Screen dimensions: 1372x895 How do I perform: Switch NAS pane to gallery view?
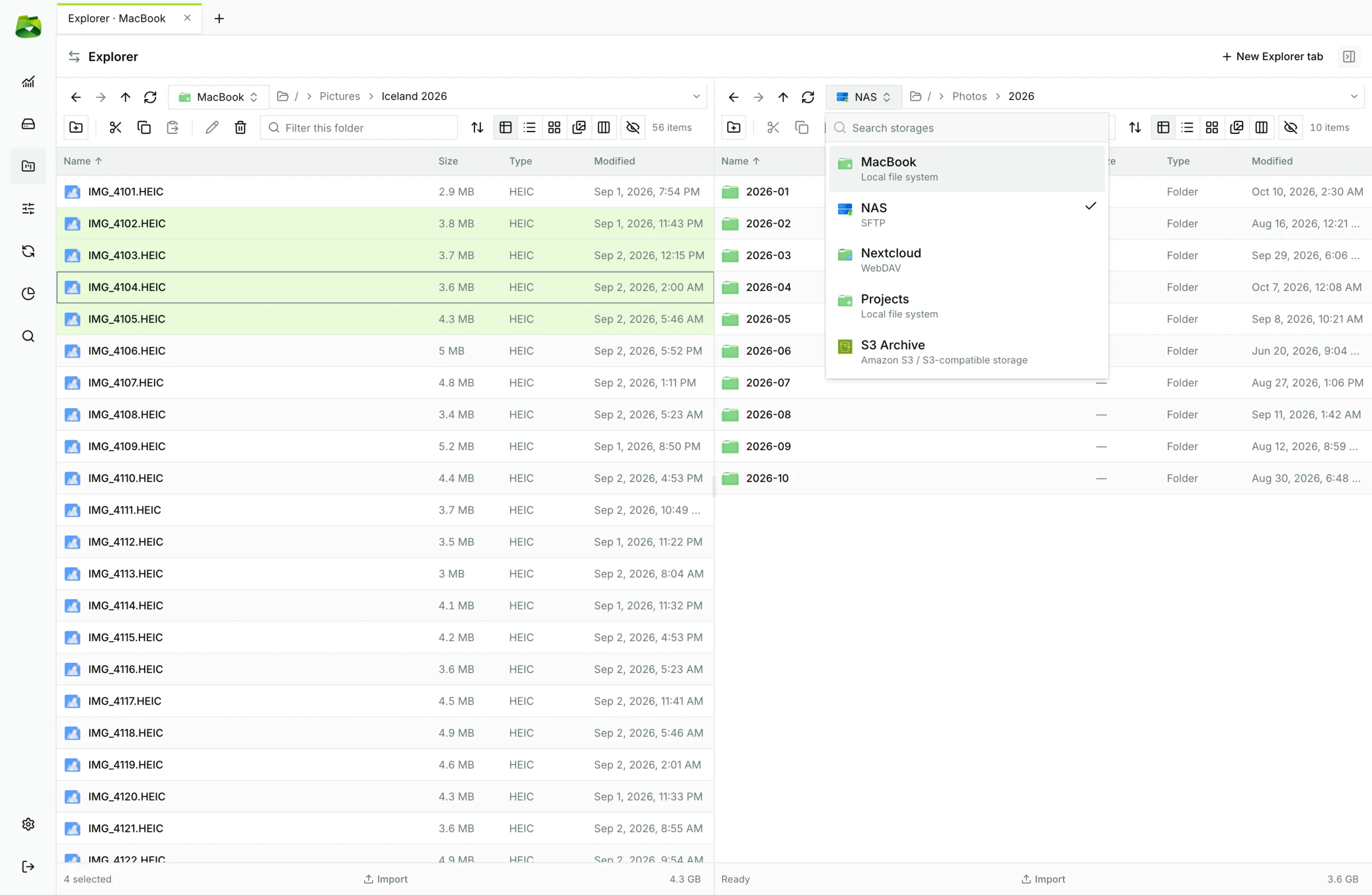(x=1237, y=128)
